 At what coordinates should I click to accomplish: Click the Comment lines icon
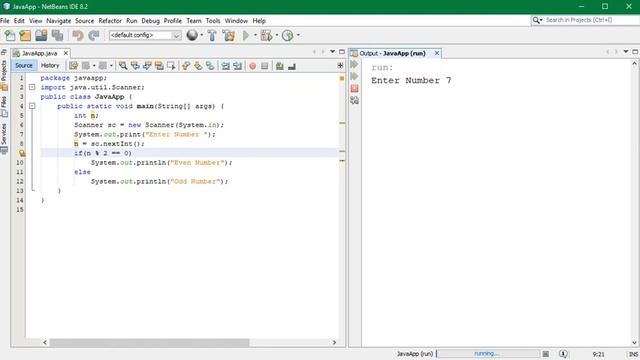pos(280,66)
